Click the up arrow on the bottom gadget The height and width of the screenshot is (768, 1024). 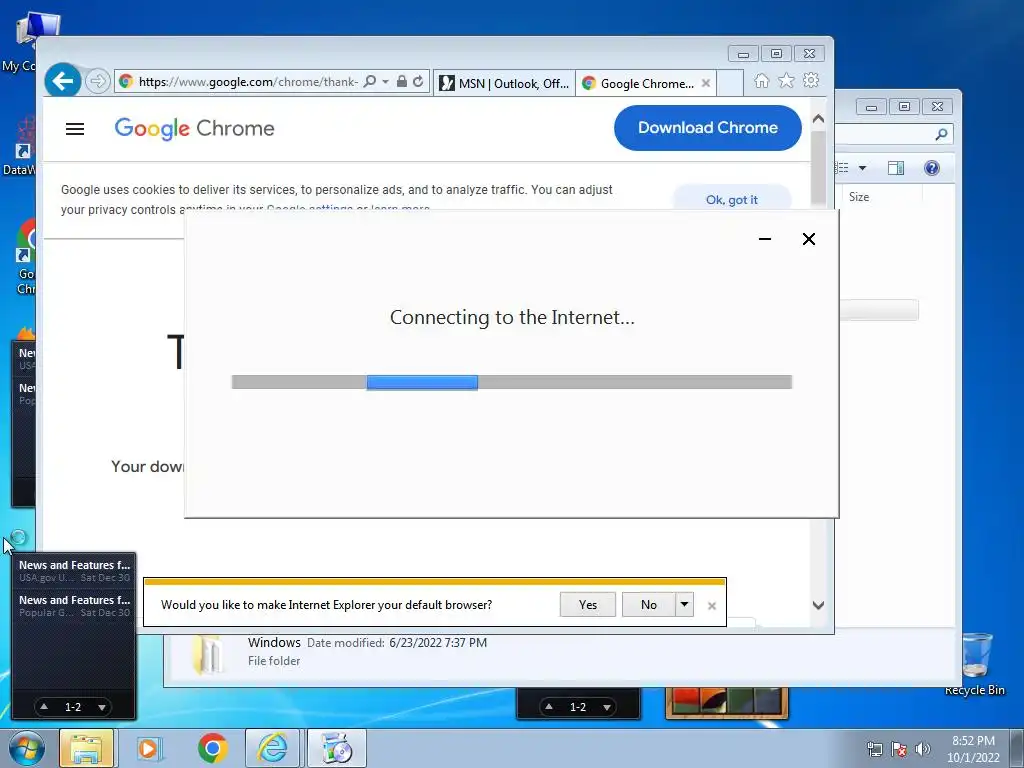(x=549, y=707)
